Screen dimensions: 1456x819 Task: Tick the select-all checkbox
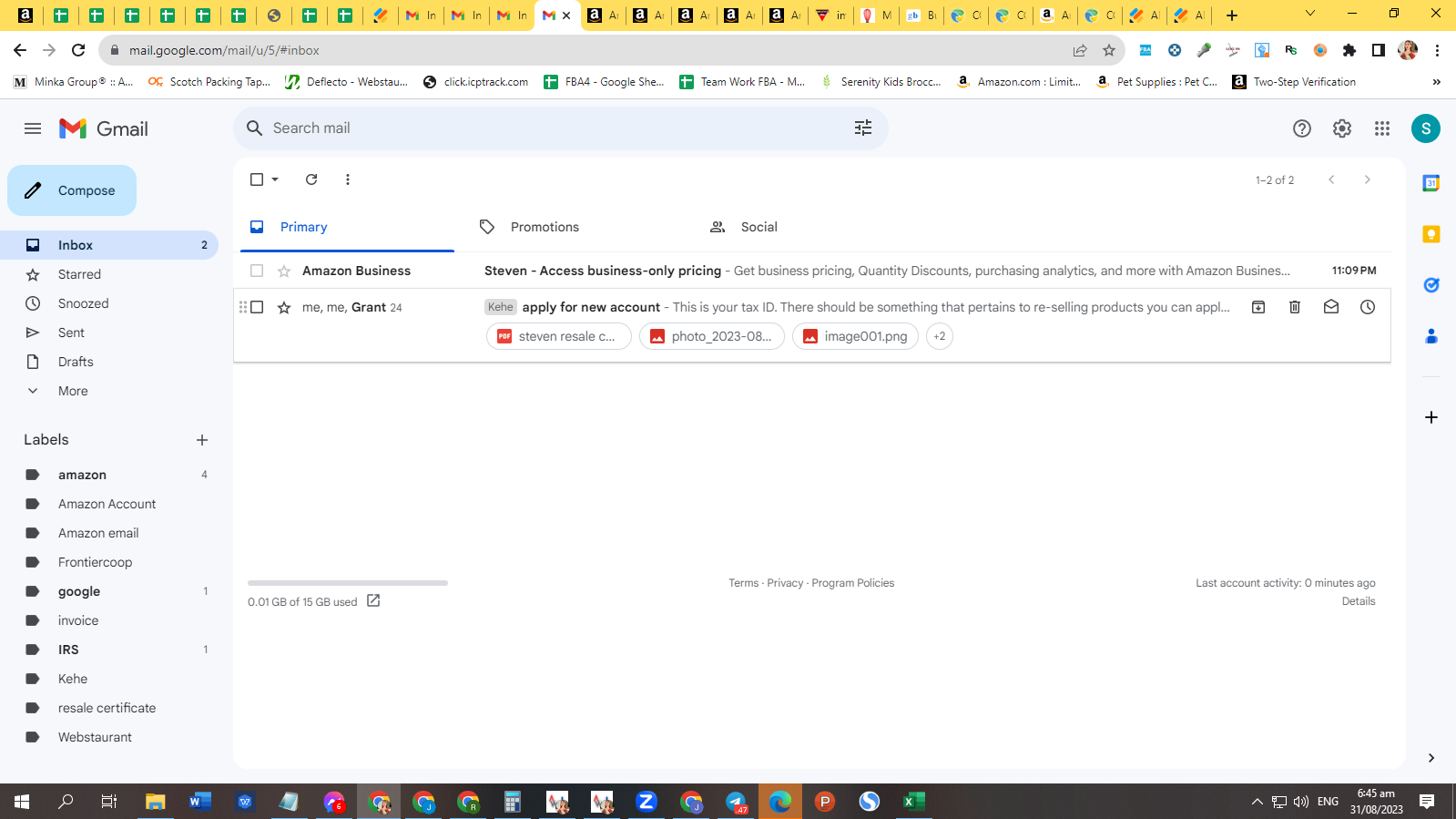[x=257, y=179]
